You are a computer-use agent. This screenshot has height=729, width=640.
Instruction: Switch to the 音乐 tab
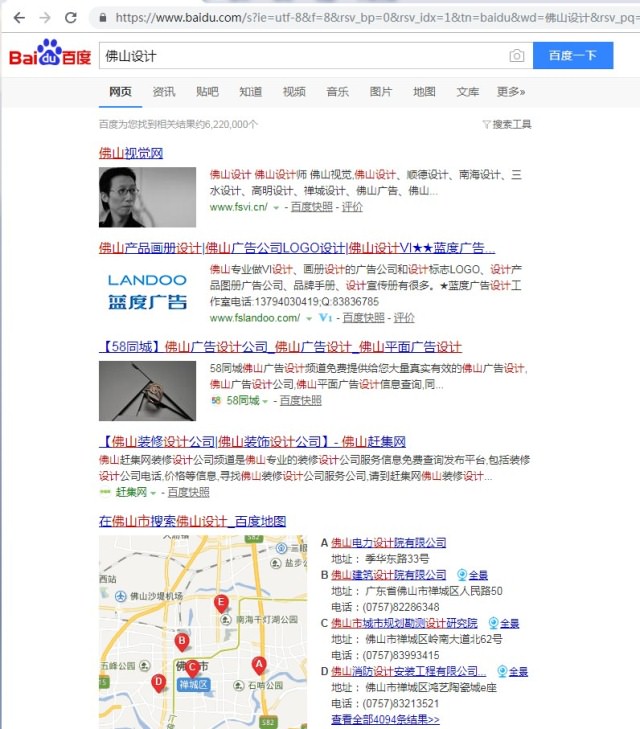click(337, 92)
